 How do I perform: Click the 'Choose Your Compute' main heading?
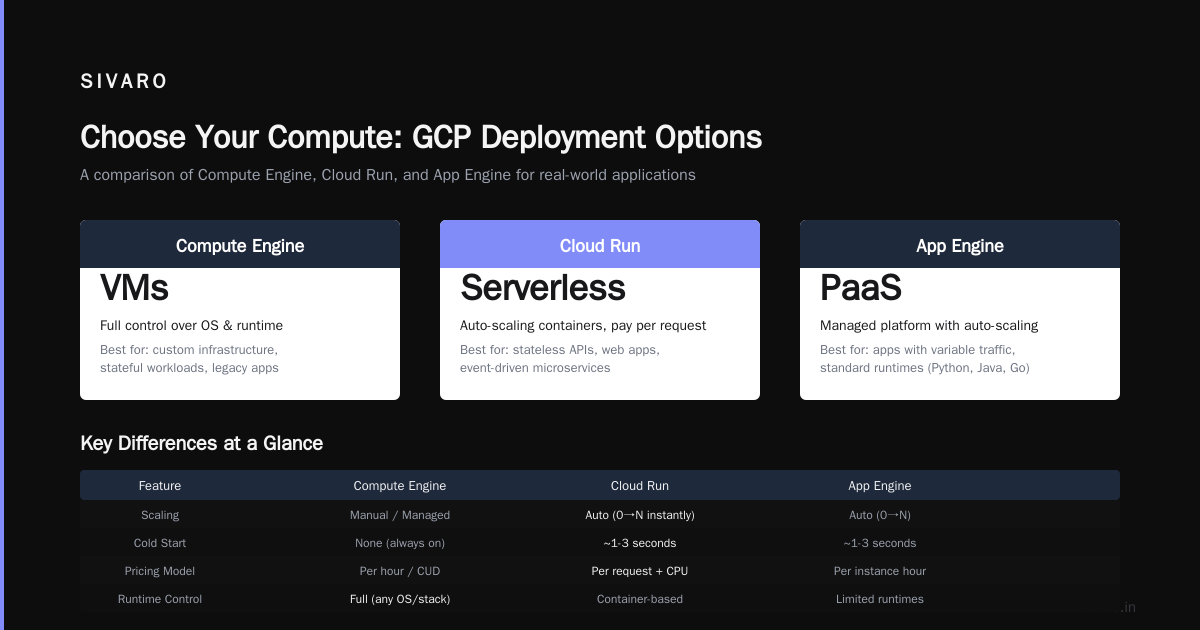[421, 137]
